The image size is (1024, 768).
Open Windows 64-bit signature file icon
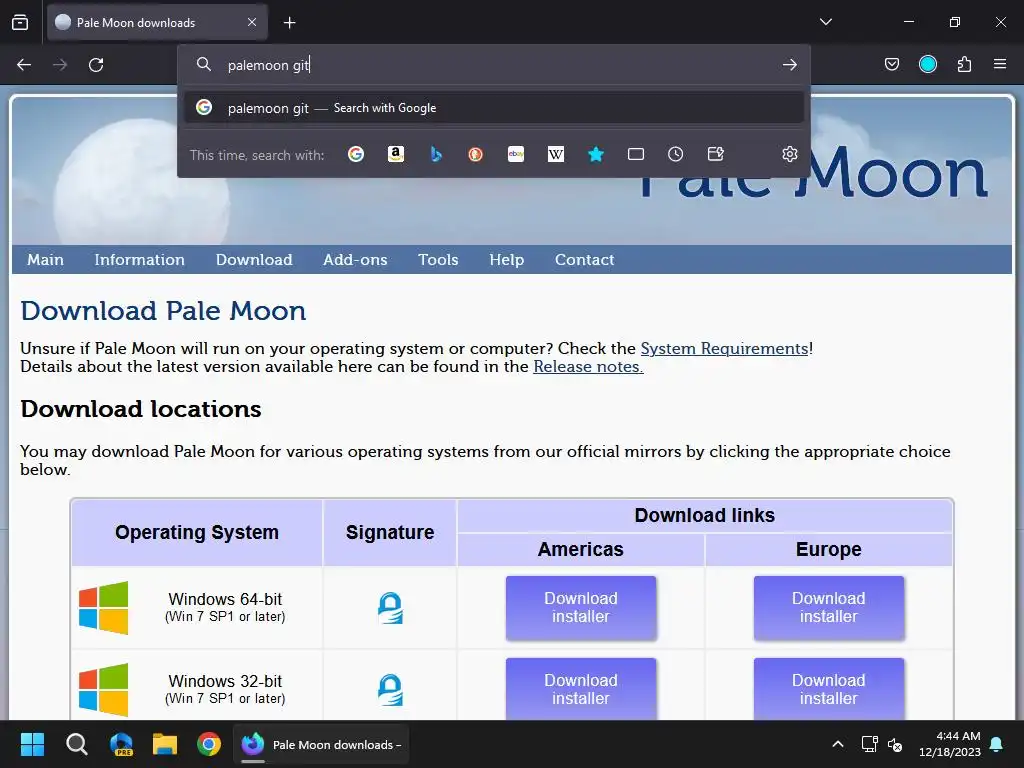[391, 607]
